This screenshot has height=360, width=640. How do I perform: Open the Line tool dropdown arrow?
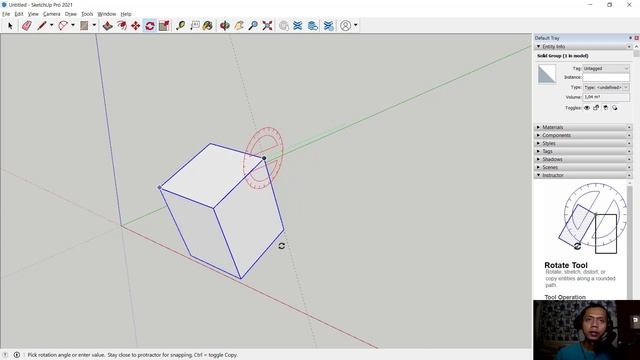pos(51,25)
